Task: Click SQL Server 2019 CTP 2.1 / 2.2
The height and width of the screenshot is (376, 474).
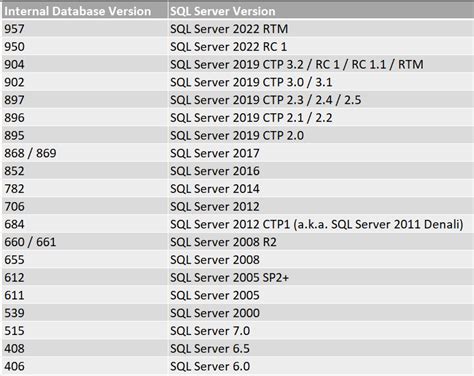Action: [321, 117]
